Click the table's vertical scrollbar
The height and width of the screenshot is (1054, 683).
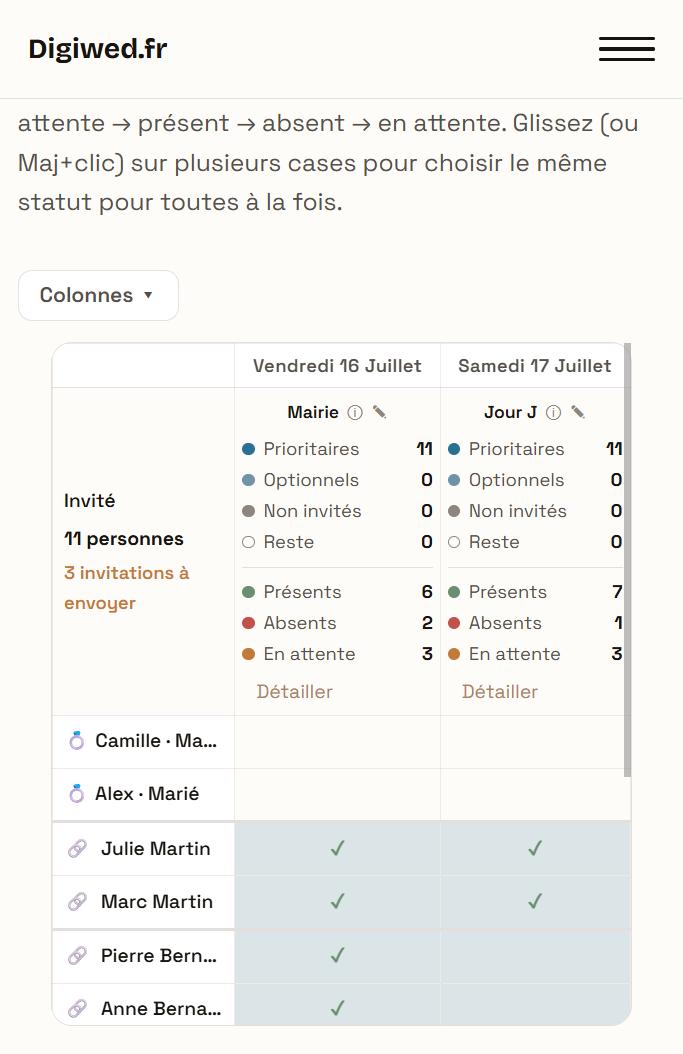pyautogui.click(x=627, y=560)
